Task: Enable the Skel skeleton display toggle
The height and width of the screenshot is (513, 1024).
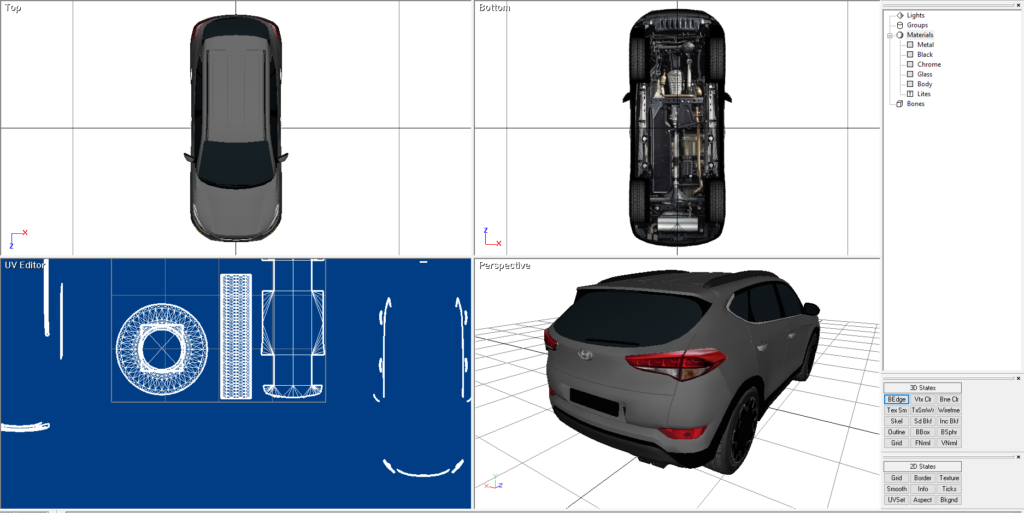Action: click(896, 421)
